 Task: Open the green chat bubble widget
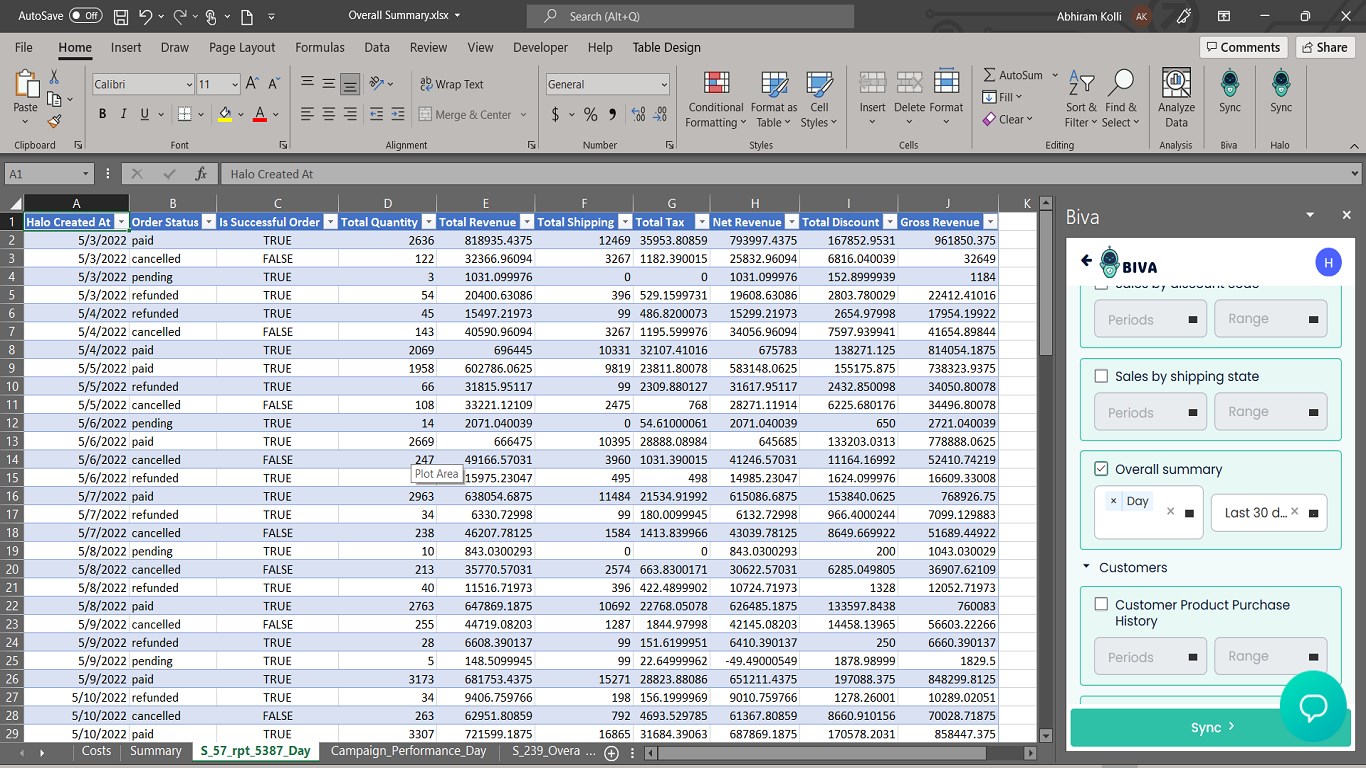[x=1312, y=707]
